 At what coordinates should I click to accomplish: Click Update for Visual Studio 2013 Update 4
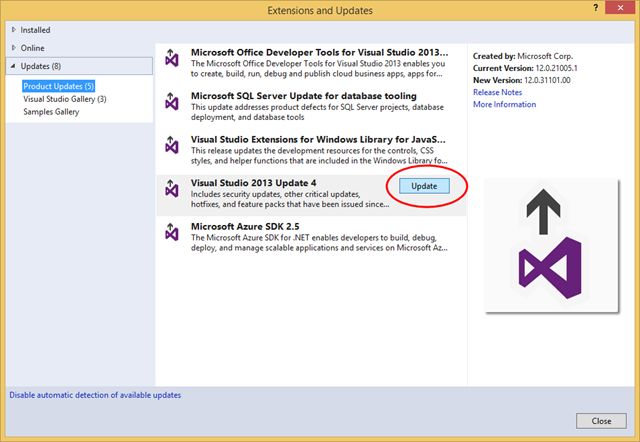(424, 186)
